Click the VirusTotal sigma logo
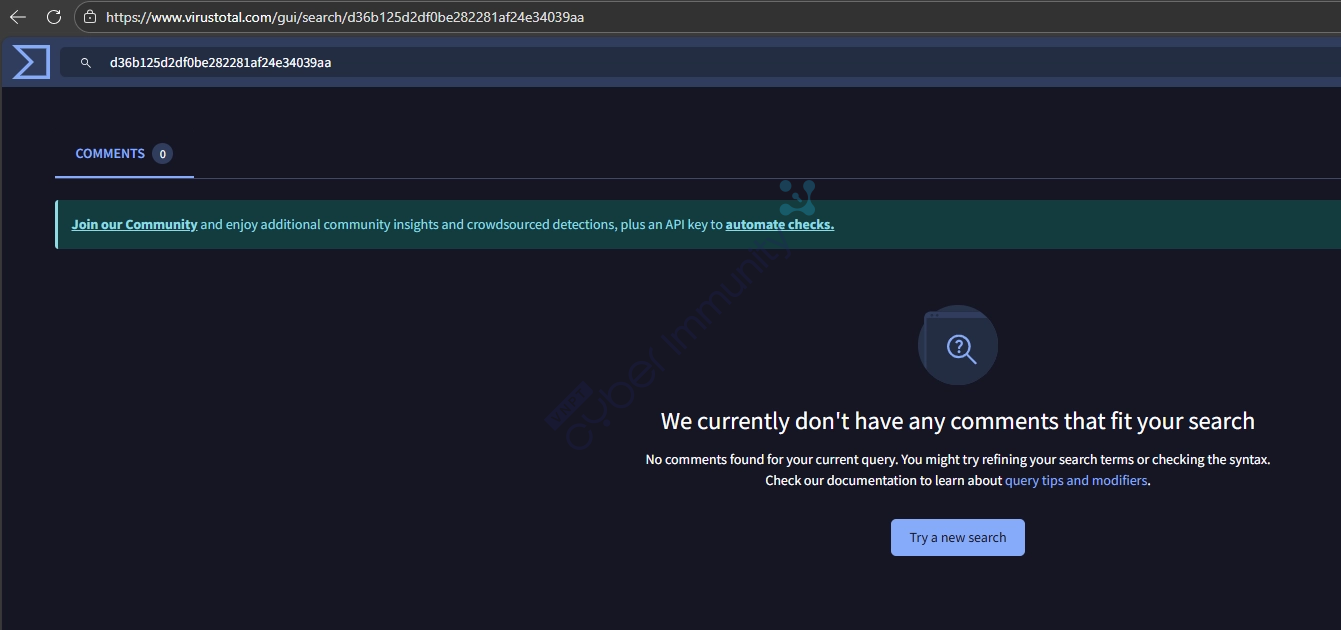 pos(31,62)
